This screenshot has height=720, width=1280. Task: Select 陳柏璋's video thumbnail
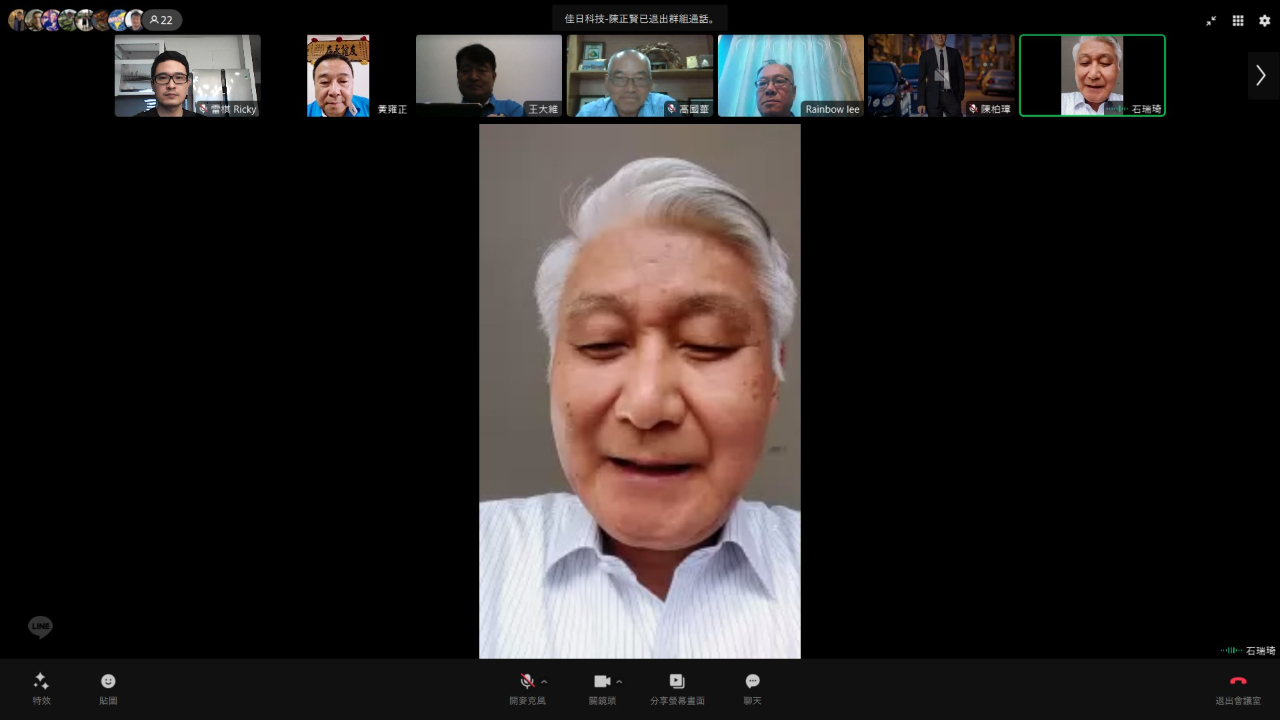click(x=941, y=76)
